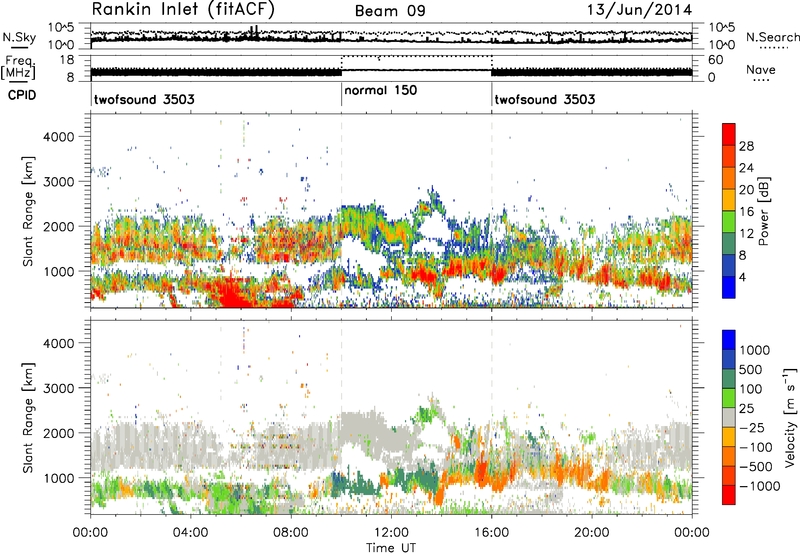Click the 'normal 150' CPID label
The image size is (800, 554).
click(x=381, y=90)
